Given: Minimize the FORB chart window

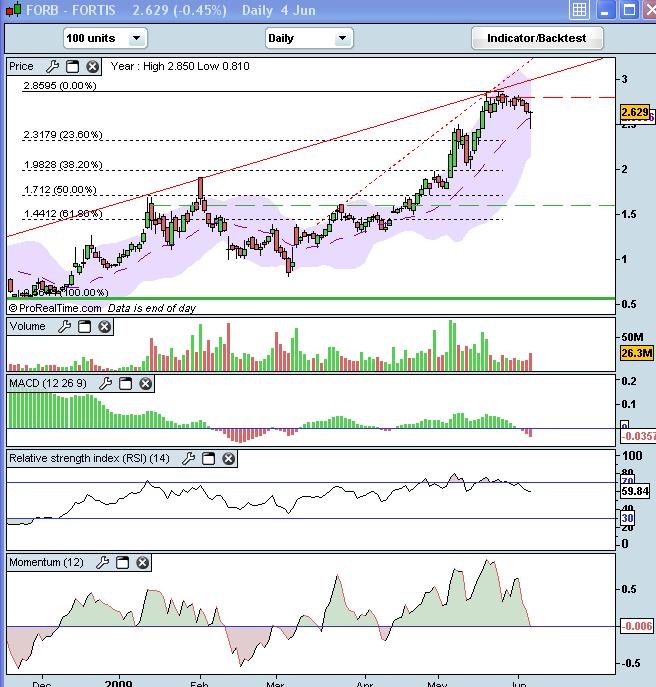Looking at the screenshot, I should [x=605, y=10].
